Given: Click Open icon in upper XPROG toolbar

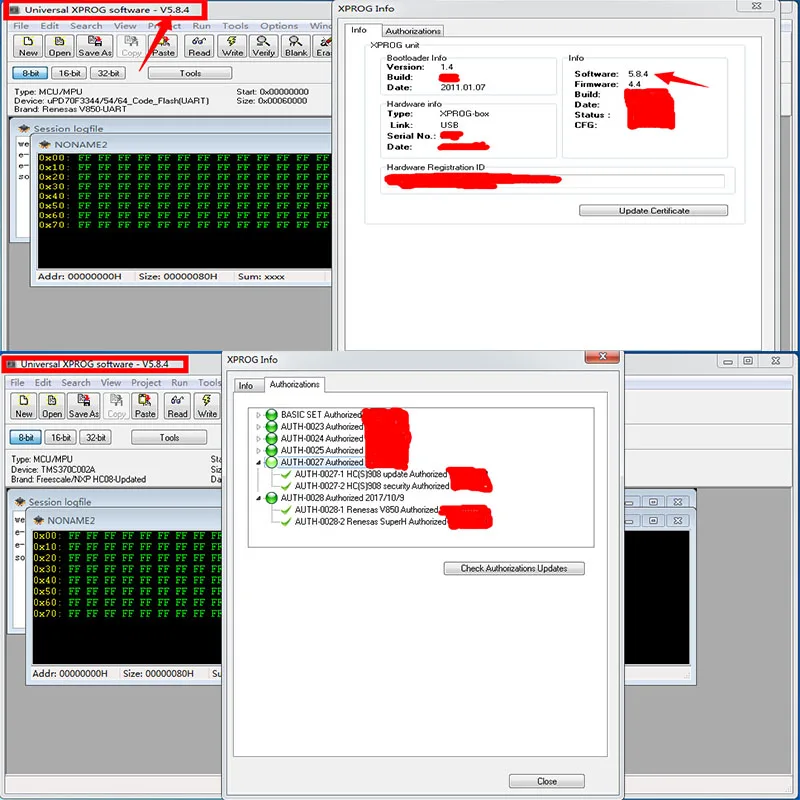Looking at the screenshot, I should tap(59, 46).
